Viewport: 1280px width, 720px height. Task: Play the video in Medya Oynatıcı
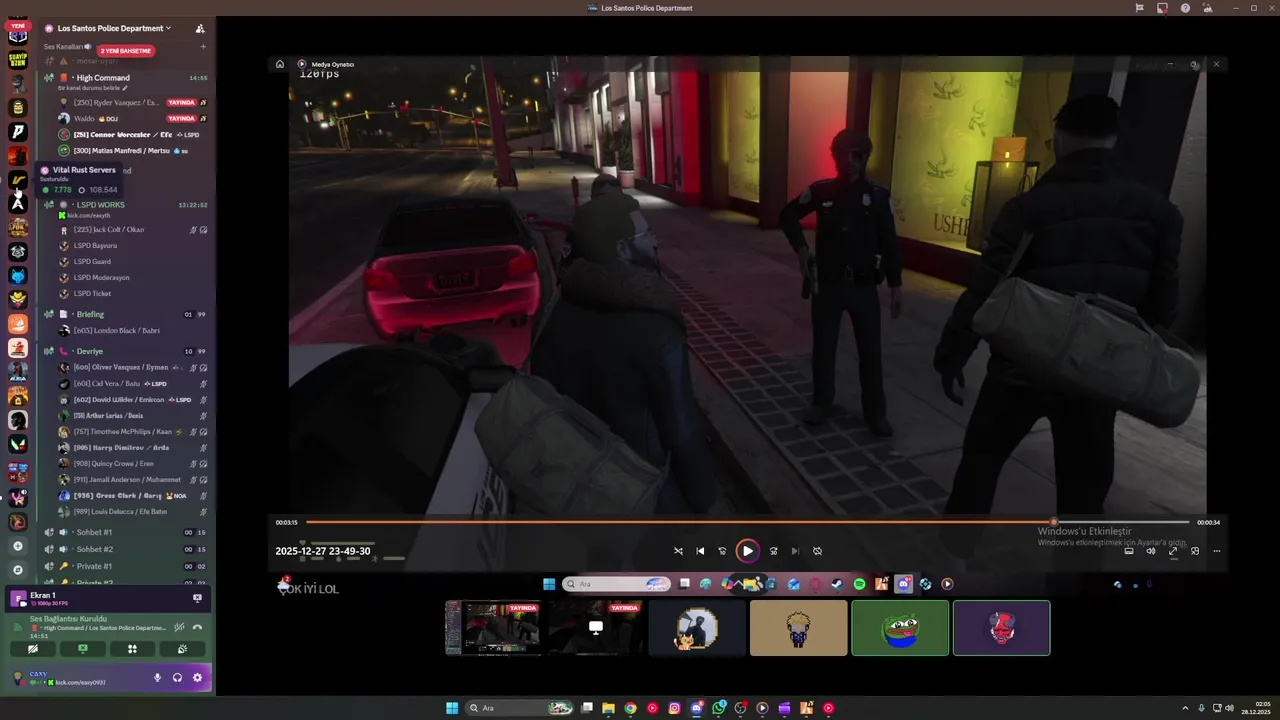pos(747,551)
